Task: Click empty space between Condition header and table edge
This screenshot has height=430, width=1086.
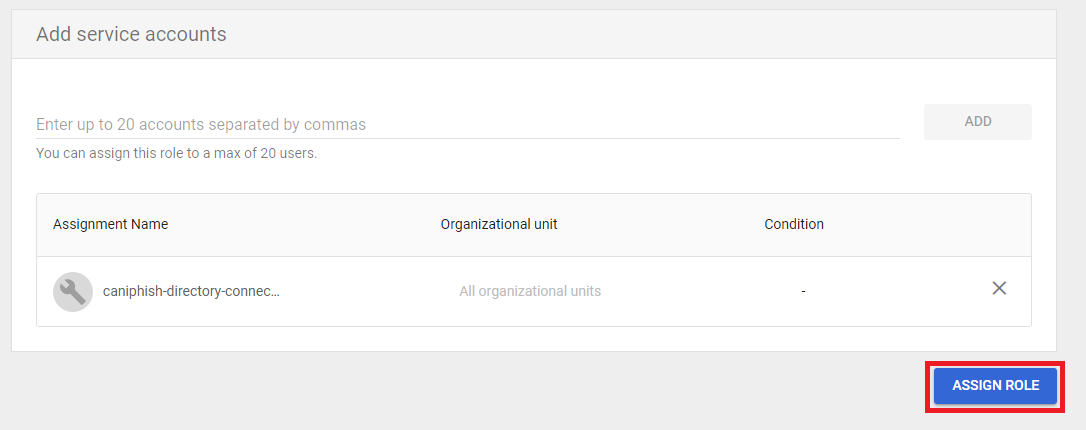Action: (930, 224)
